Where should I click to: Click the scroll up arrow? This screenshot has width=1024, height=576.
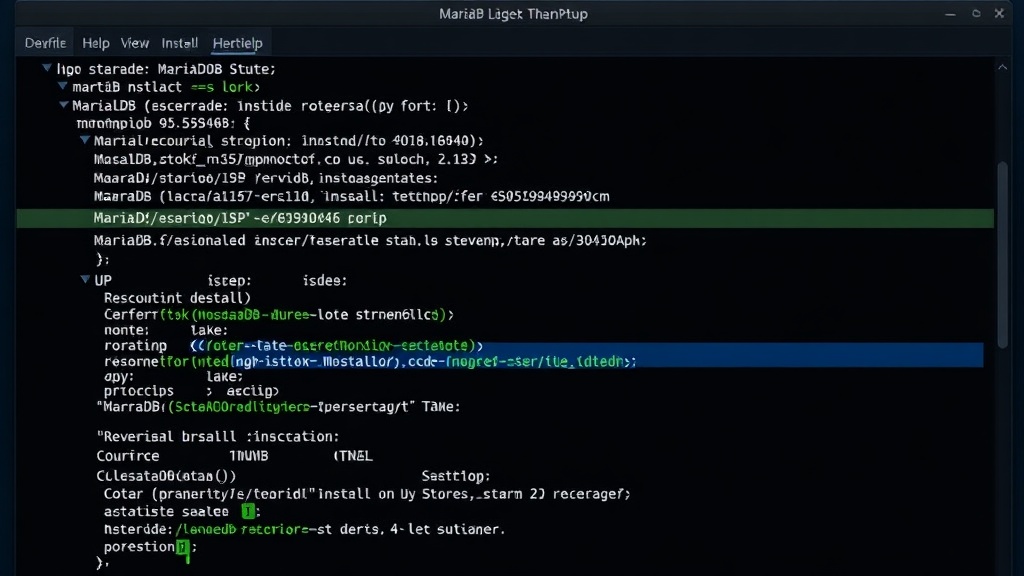pos(1002,67)
